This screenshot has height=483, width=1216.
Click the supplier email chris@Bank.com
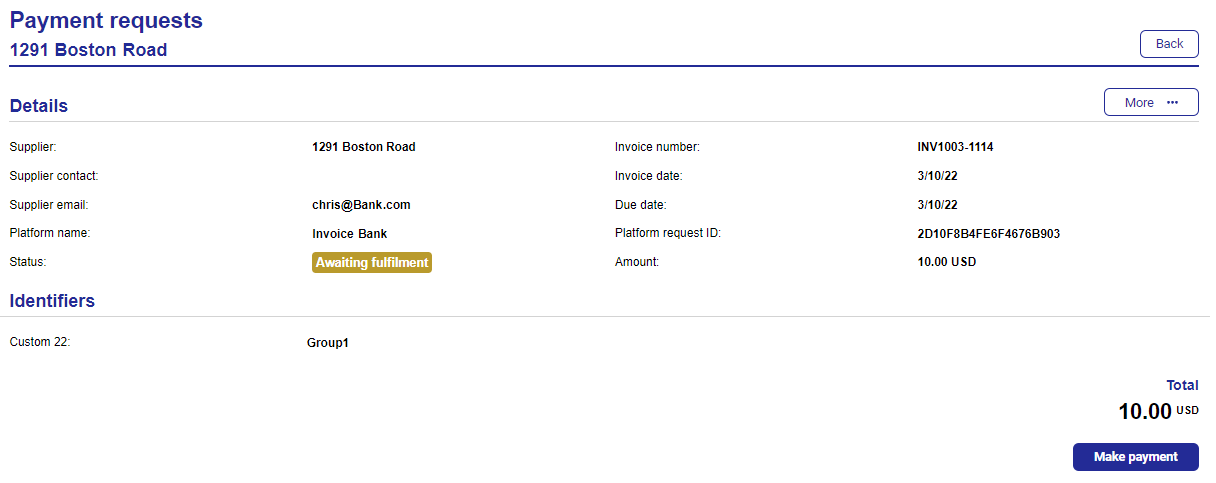[x=361, y=205]
